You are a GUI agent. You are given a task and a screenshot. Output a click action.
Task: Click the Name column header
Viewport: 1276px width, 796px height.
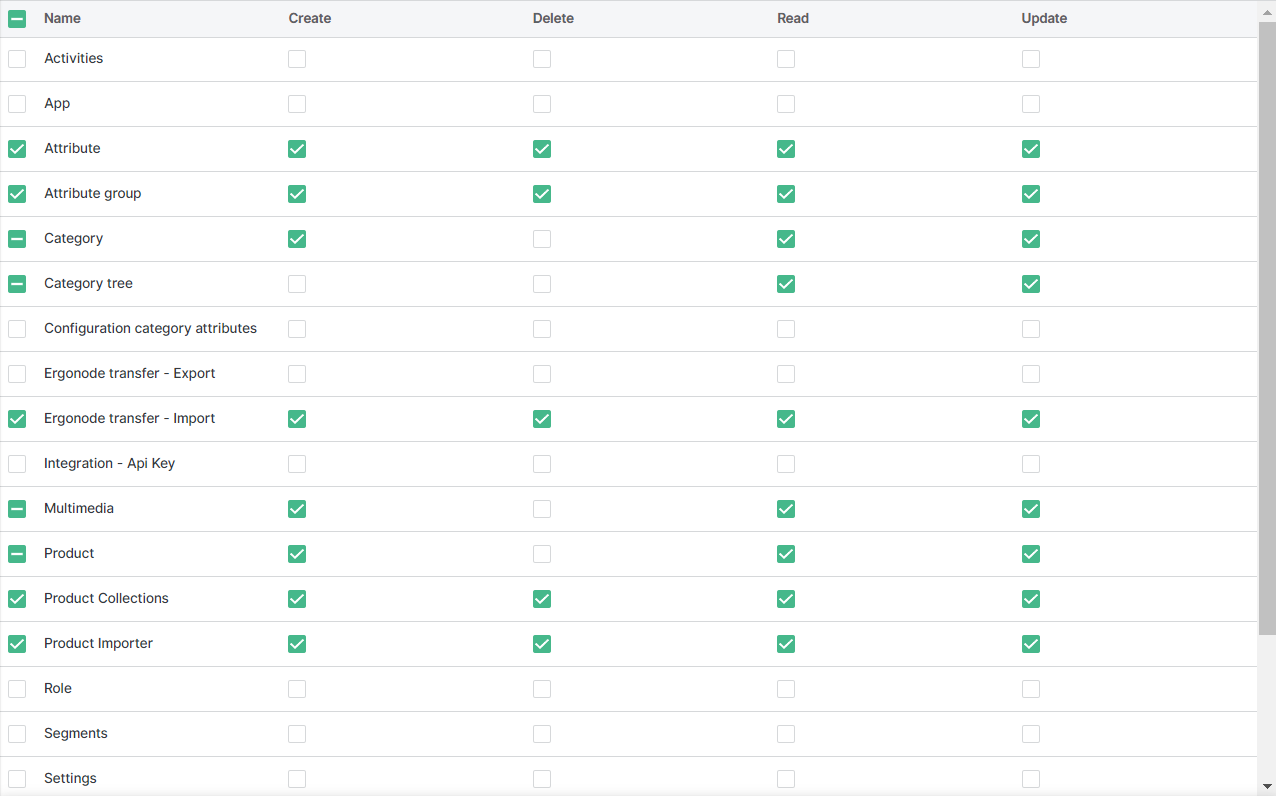63,19
